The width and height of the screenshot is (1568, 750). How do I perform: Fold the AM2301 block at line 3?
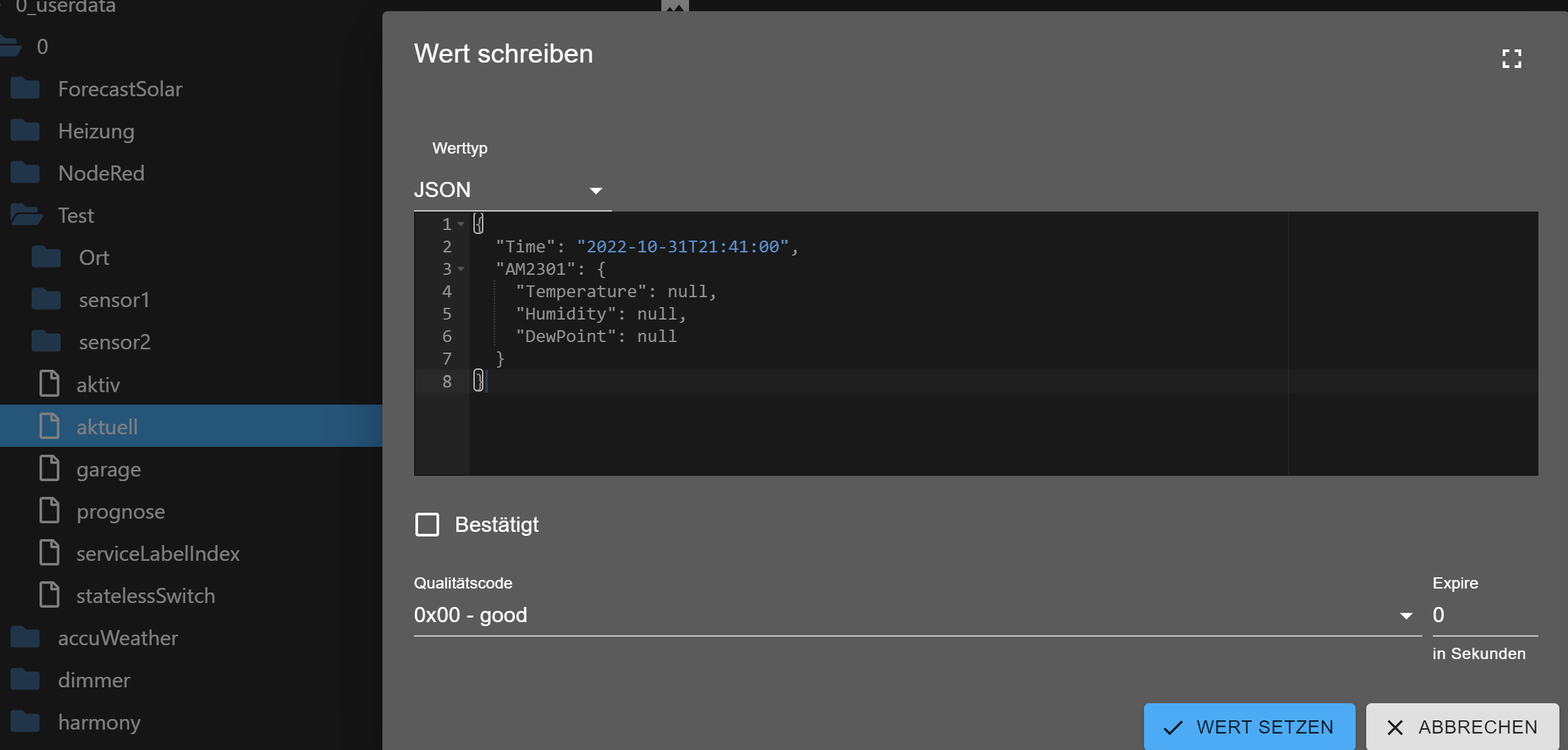click(461, 269)
